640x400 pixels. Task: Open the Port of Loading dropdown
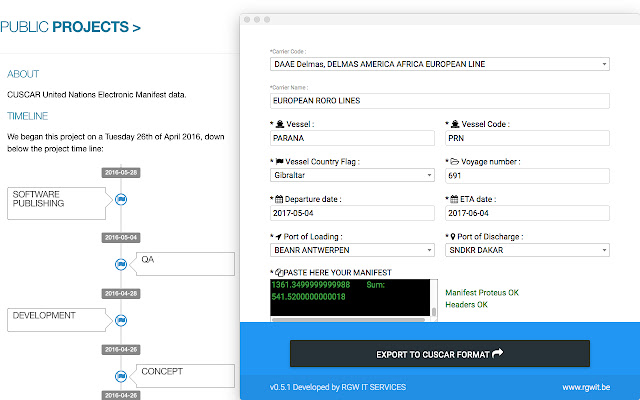pyautogui.click(x=352, y=250)
